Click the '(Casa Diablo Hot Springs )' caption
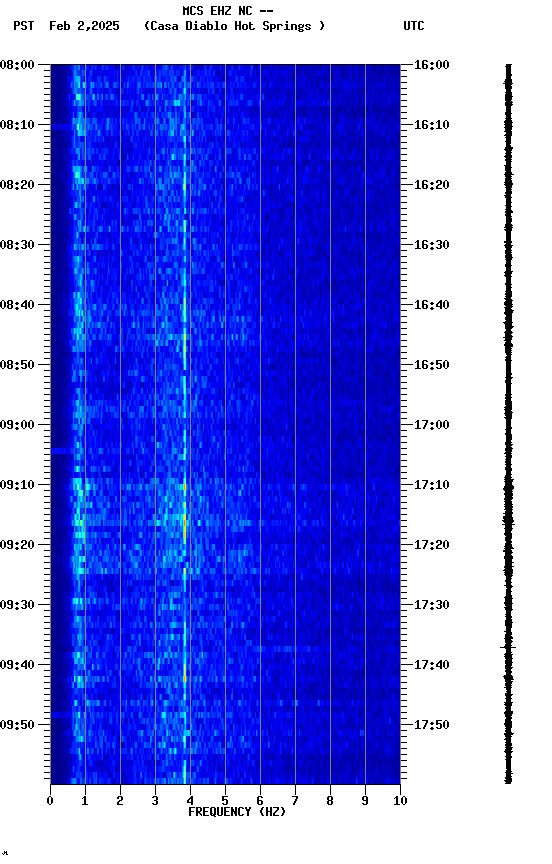552x864 pixels. [235, 26]
